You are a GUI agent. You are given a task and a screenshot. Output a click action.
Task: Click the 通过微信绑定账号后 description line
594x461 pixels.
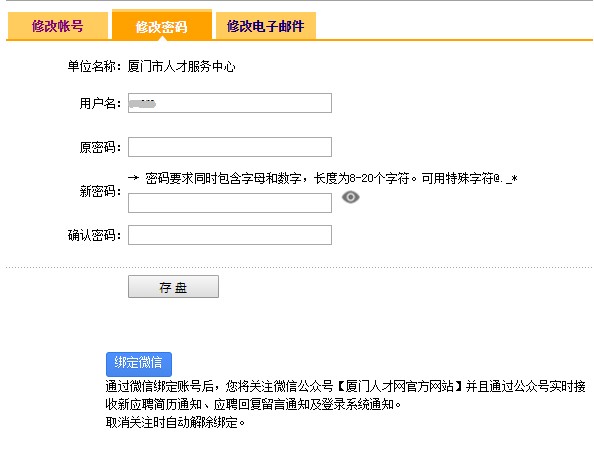tap(345, 386)
